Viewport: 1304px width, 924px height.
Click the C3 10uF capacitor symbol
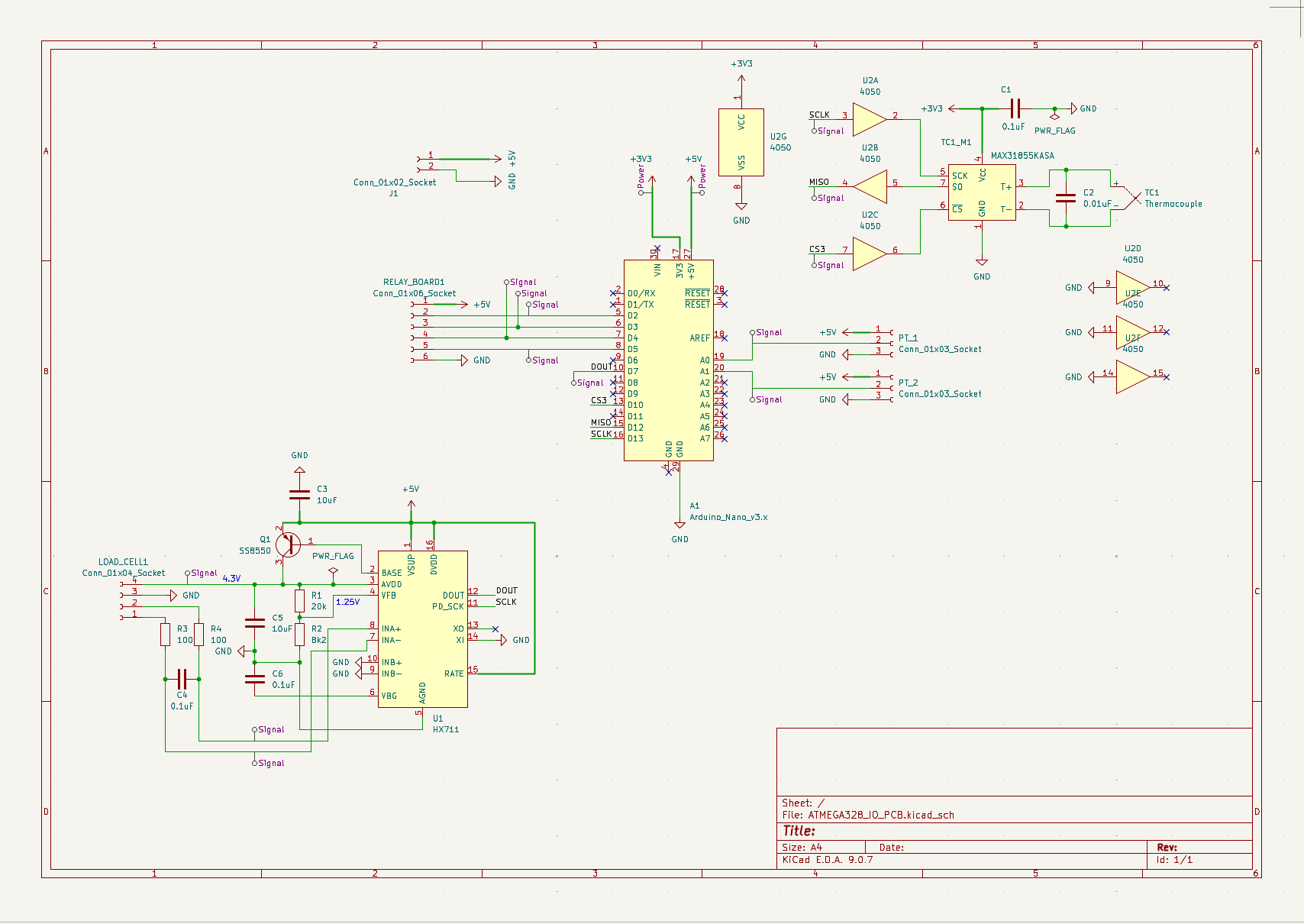(x=299, y=495)
